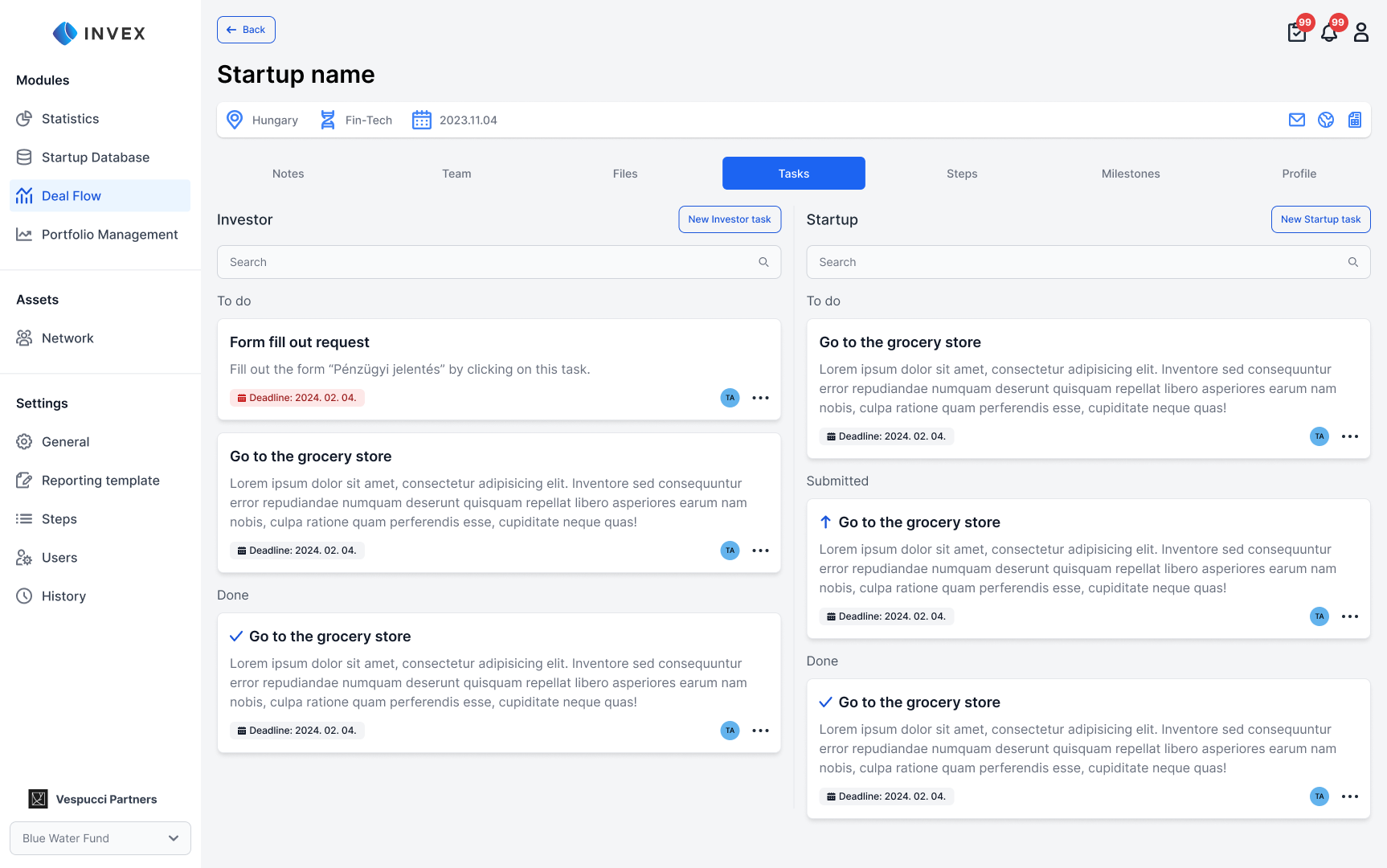The image size is (1387, 868).
Task: Open options menu on Startup Submitted task
Action: click(x=1350, y=616)
